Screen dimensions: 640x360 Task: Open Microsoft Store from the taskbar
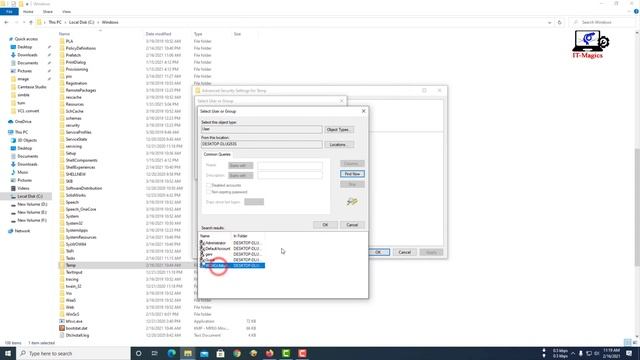coord(220,353)
